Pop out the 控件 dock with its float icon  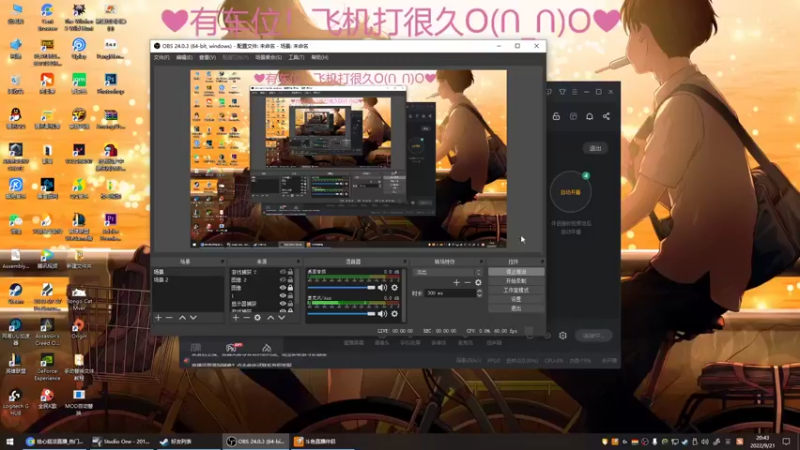[x=542, y=262]
